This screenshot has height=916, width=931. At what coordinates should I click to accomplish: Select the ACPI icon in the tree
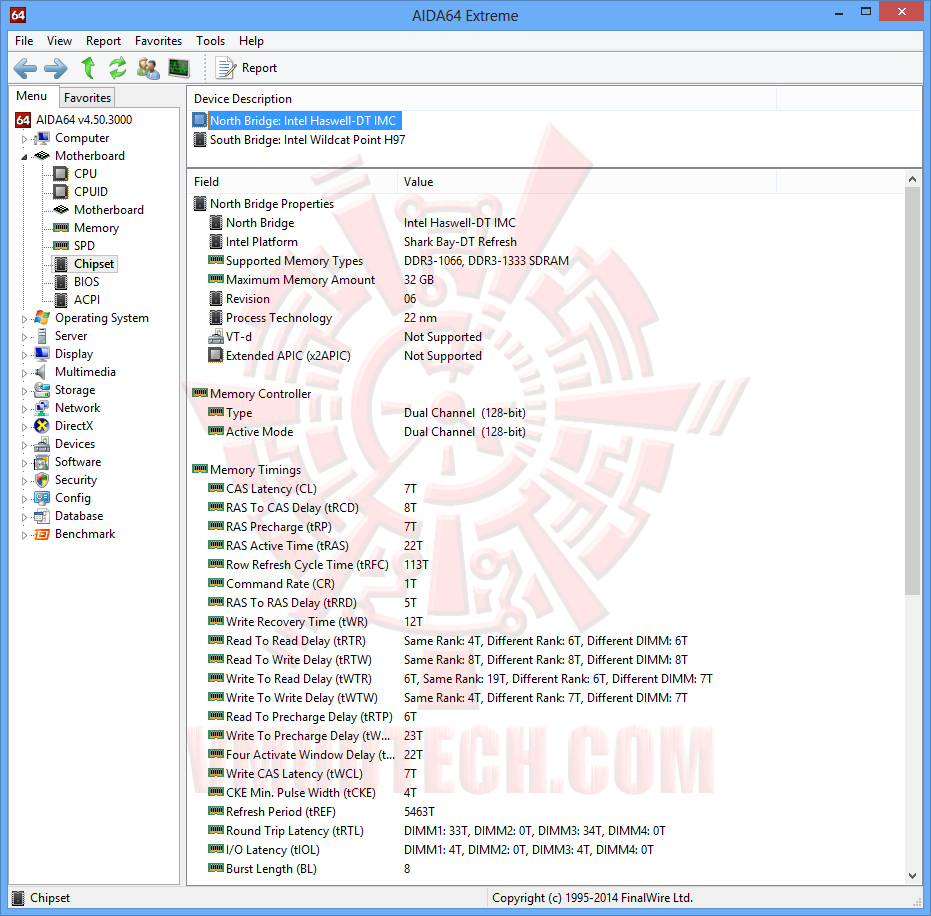pyautogui.click(x=61, y=300)
